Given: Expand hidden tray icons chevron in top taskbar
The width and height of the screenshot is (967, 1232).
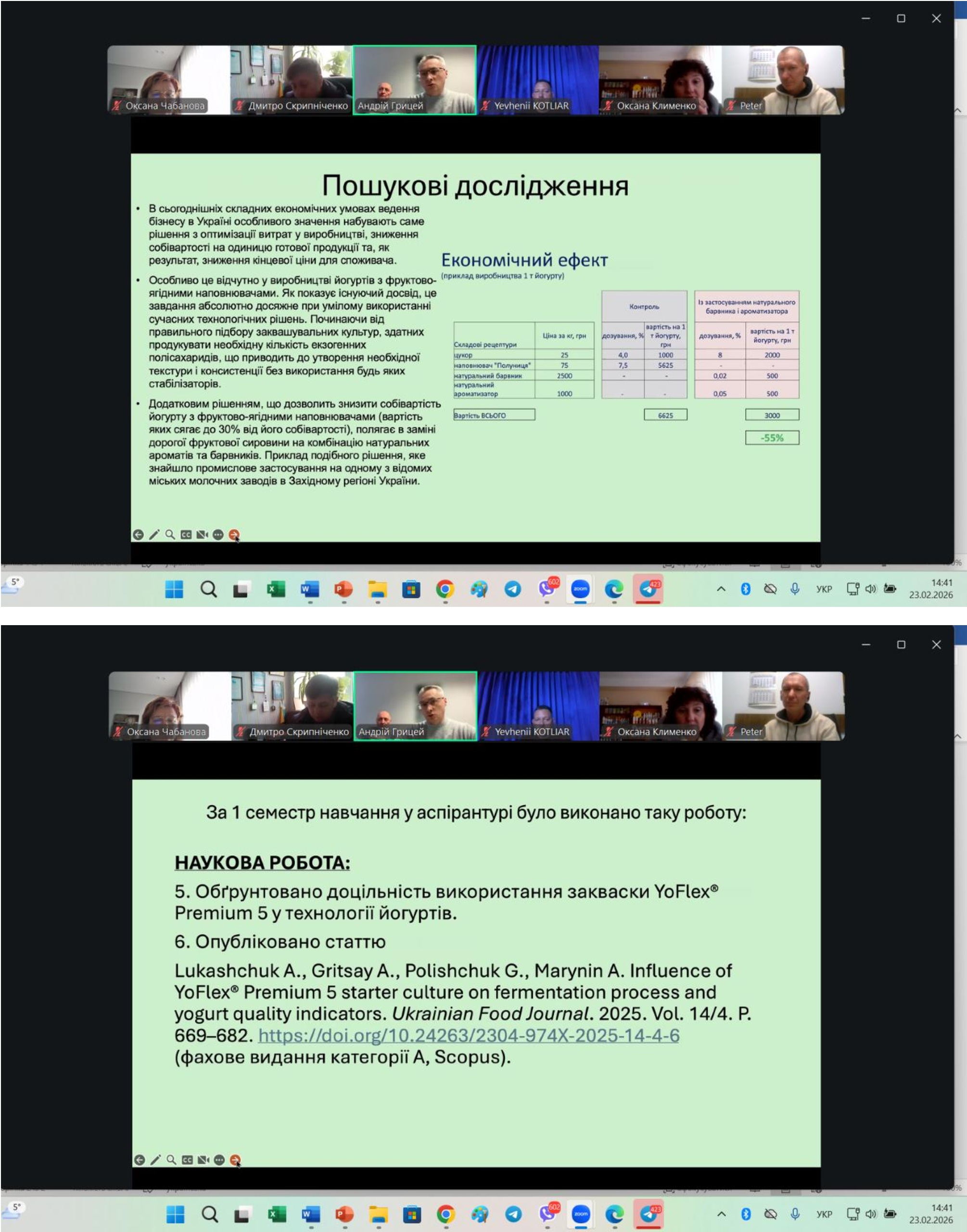Looking at the screenshot, I should [721, 589].
